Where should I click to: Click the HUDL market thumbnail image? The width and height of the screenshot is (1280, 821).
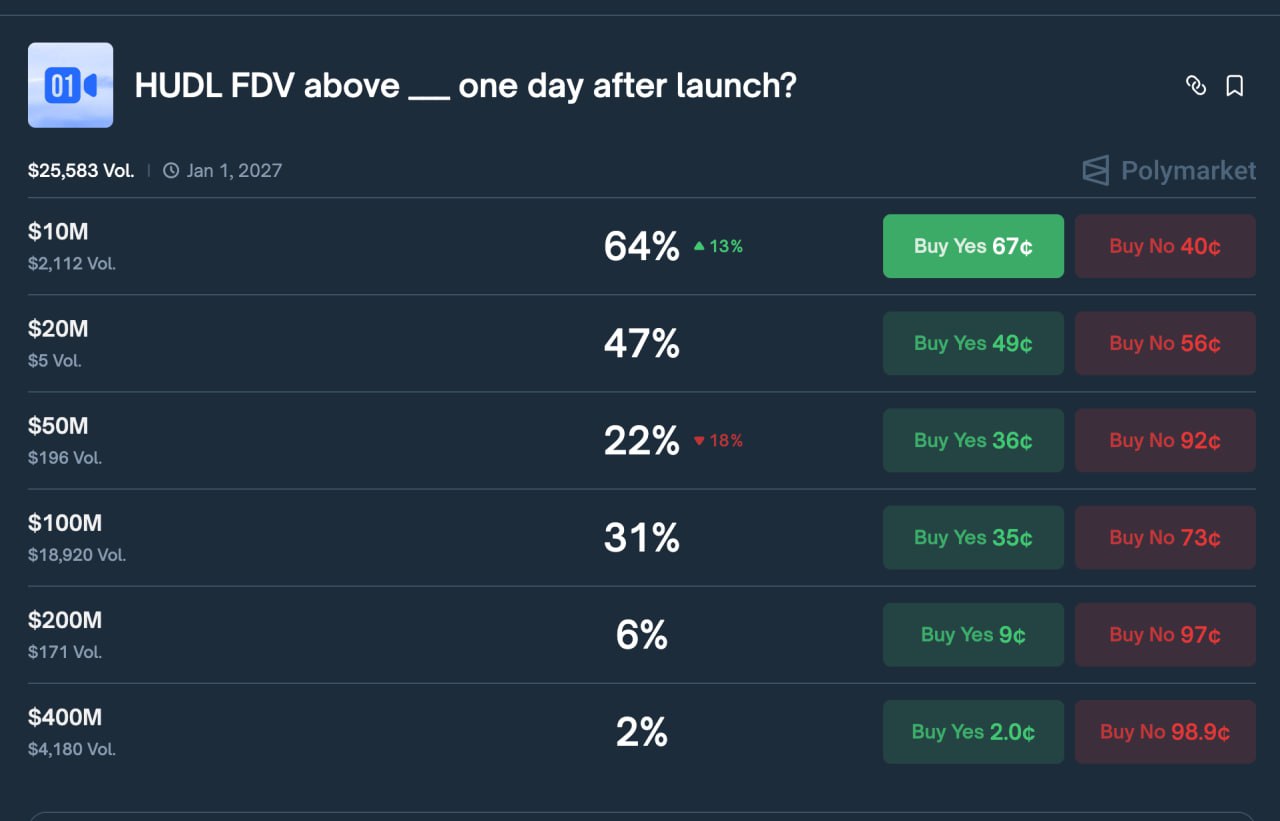coord(70,85)
